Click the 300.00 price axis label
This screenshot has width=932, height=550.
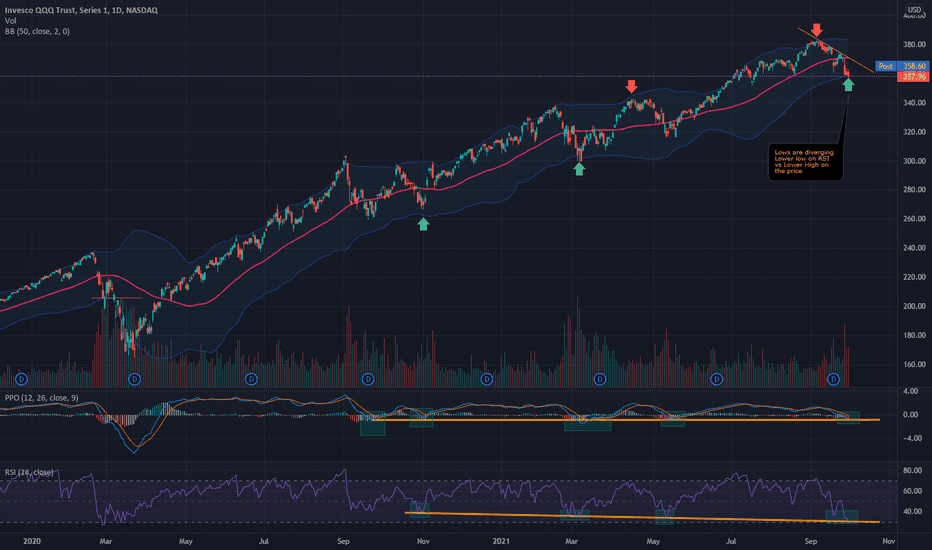click(x=914, y=161)
